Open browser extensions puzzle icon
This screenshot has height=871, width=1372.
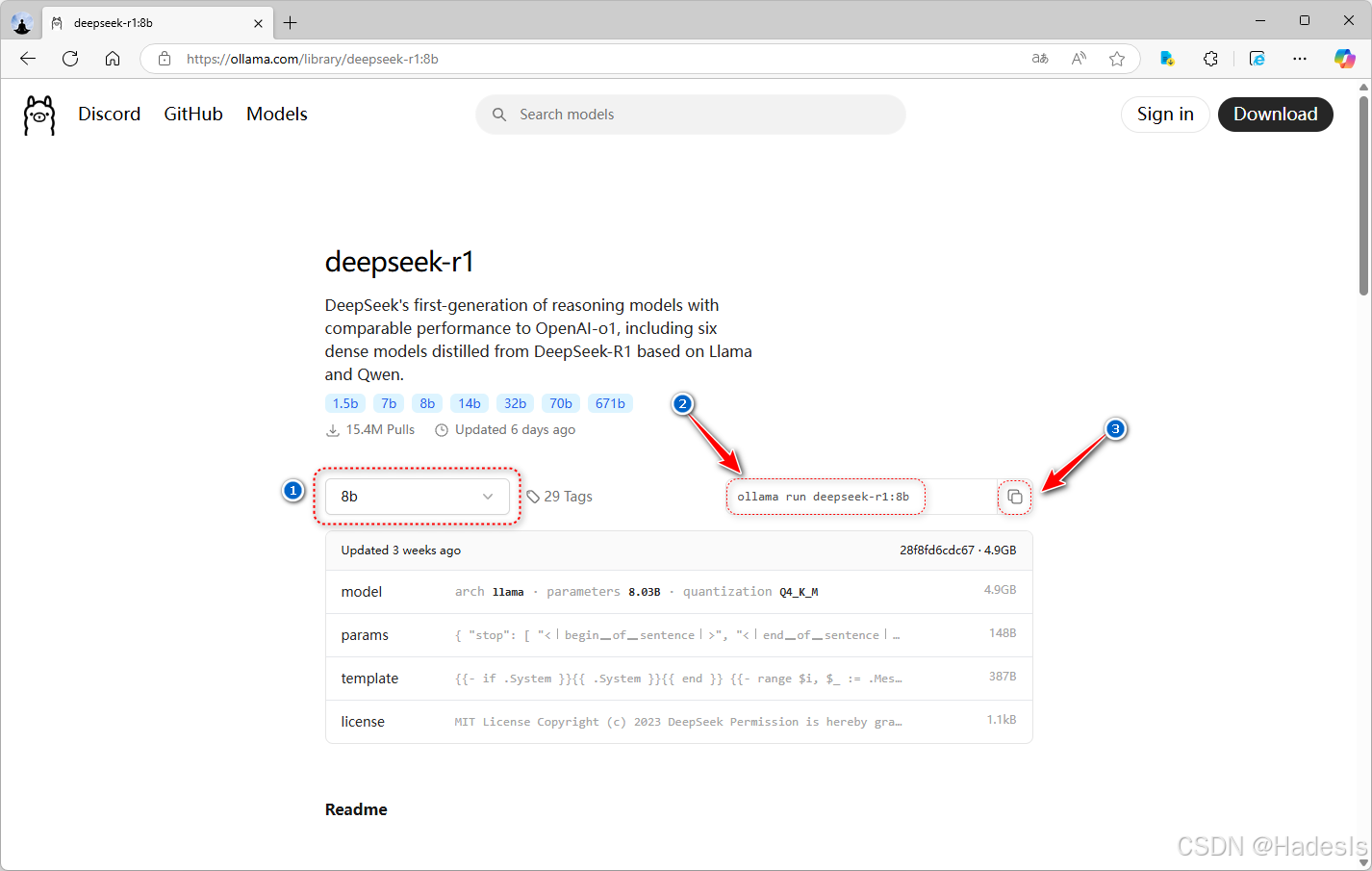click(1210, 59)
